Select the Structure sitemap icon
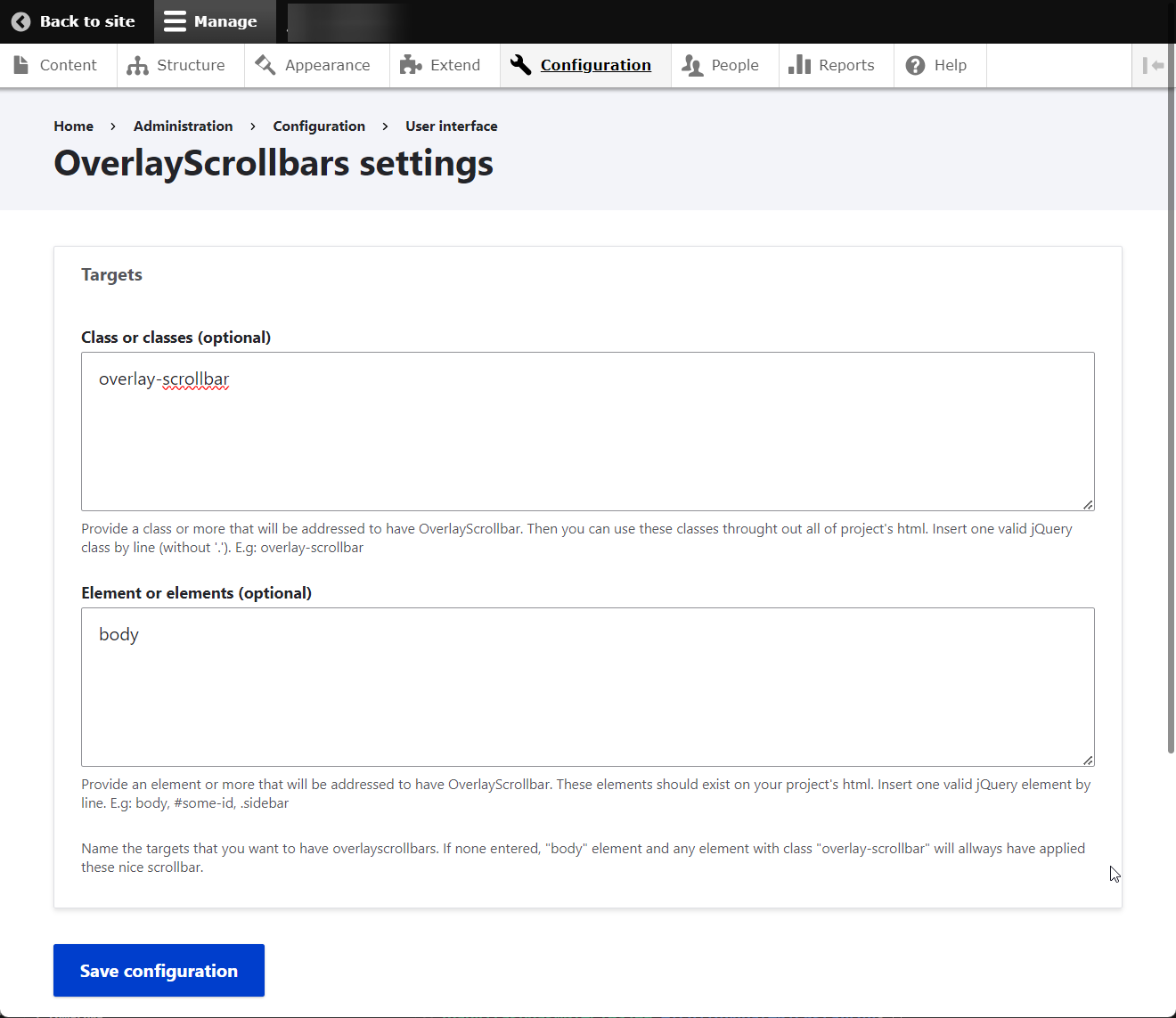Image resolution: width=1176 pixels, height=1018 pixels. click(x=137, y=64)
